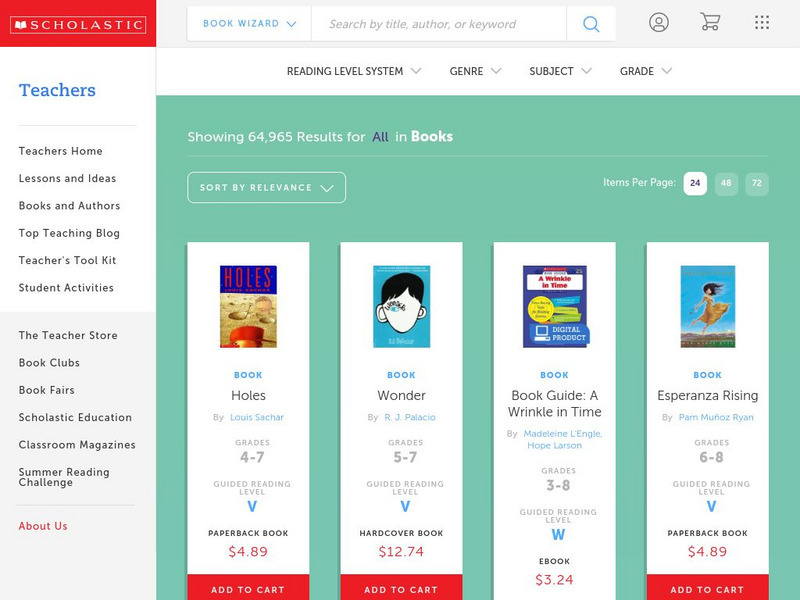Add Esperanza Rising to cart
800x600 pixels.
(x=708, y=588)
